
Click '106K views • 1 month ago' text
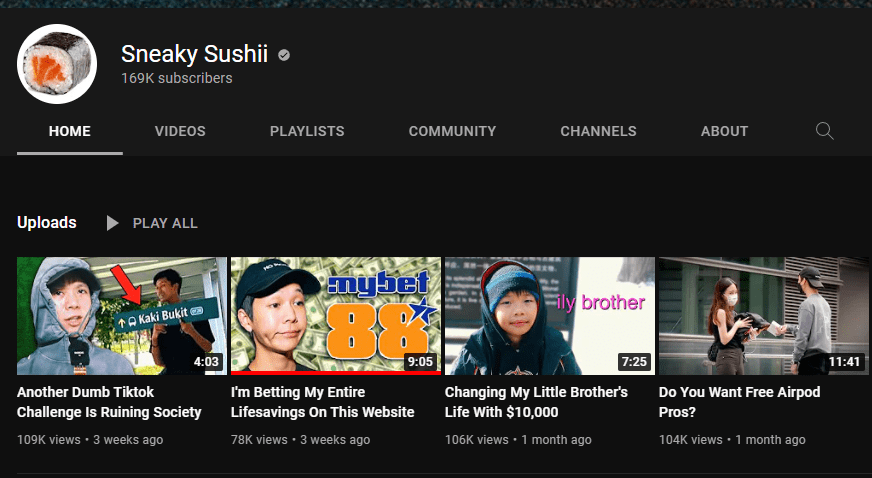click(x=518, y=440)
